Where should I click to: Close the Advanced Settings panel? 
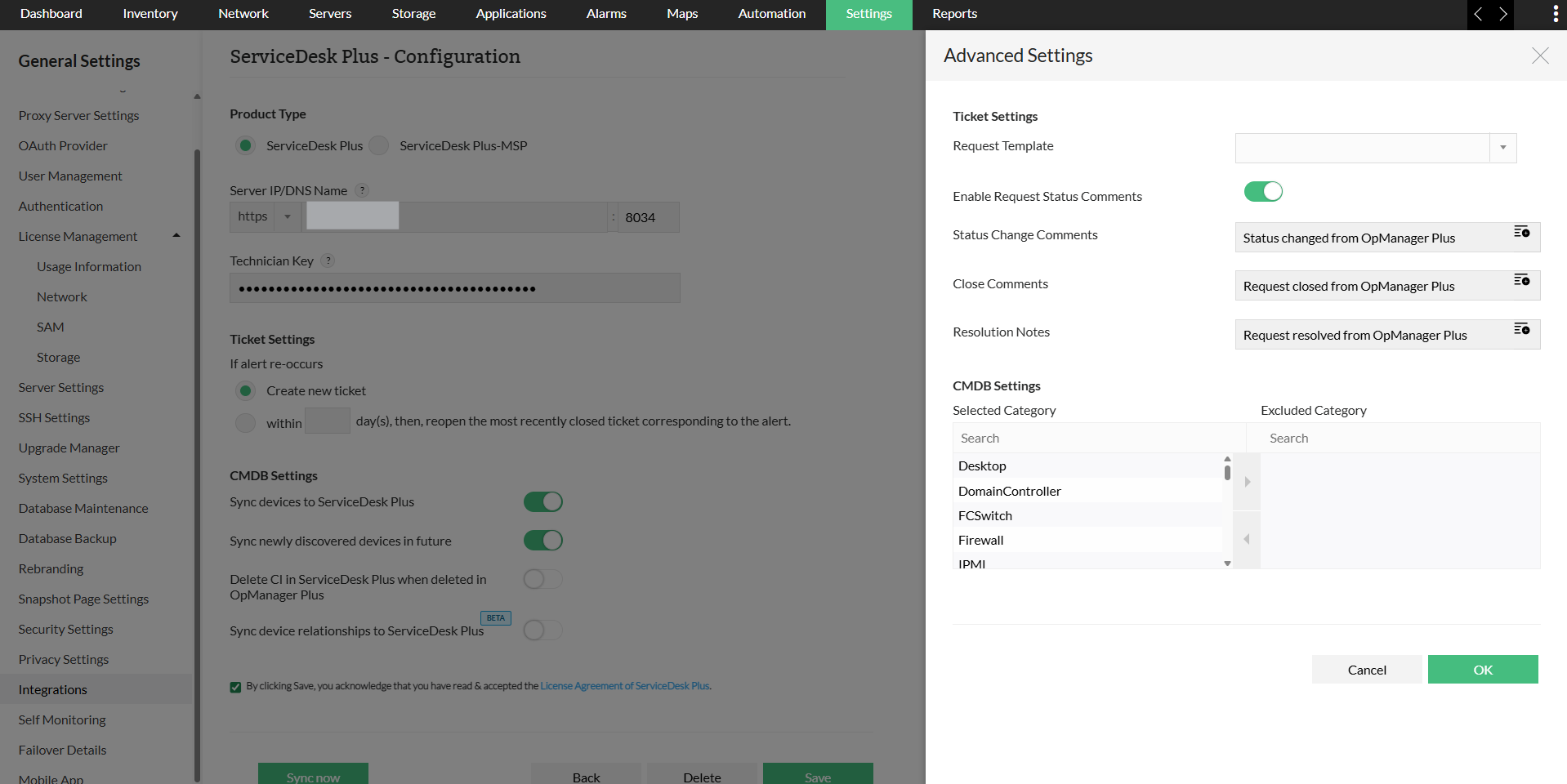[1540, 56]
